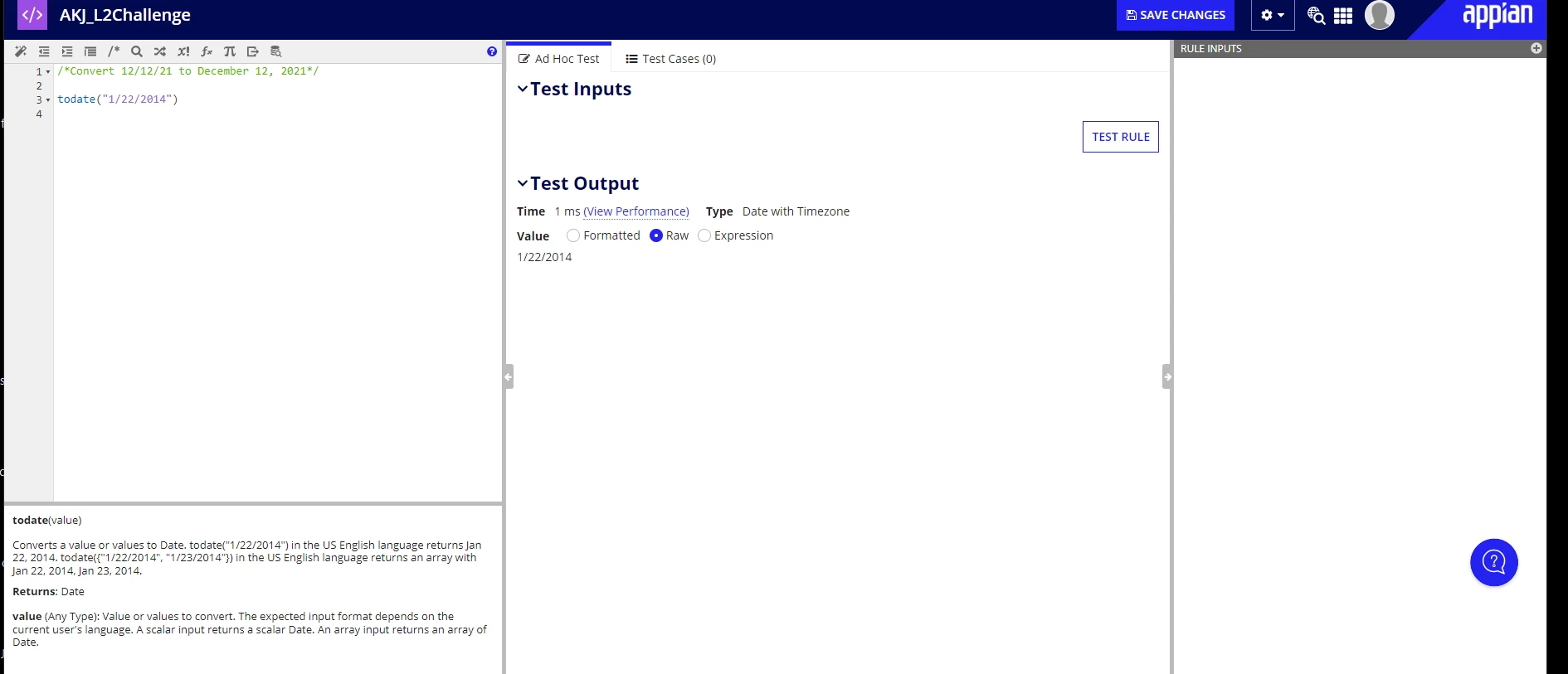Viewport: 1568px width, 674px height.
Task: Open editor help question mark icon
Action: click(x=492, y=51)
